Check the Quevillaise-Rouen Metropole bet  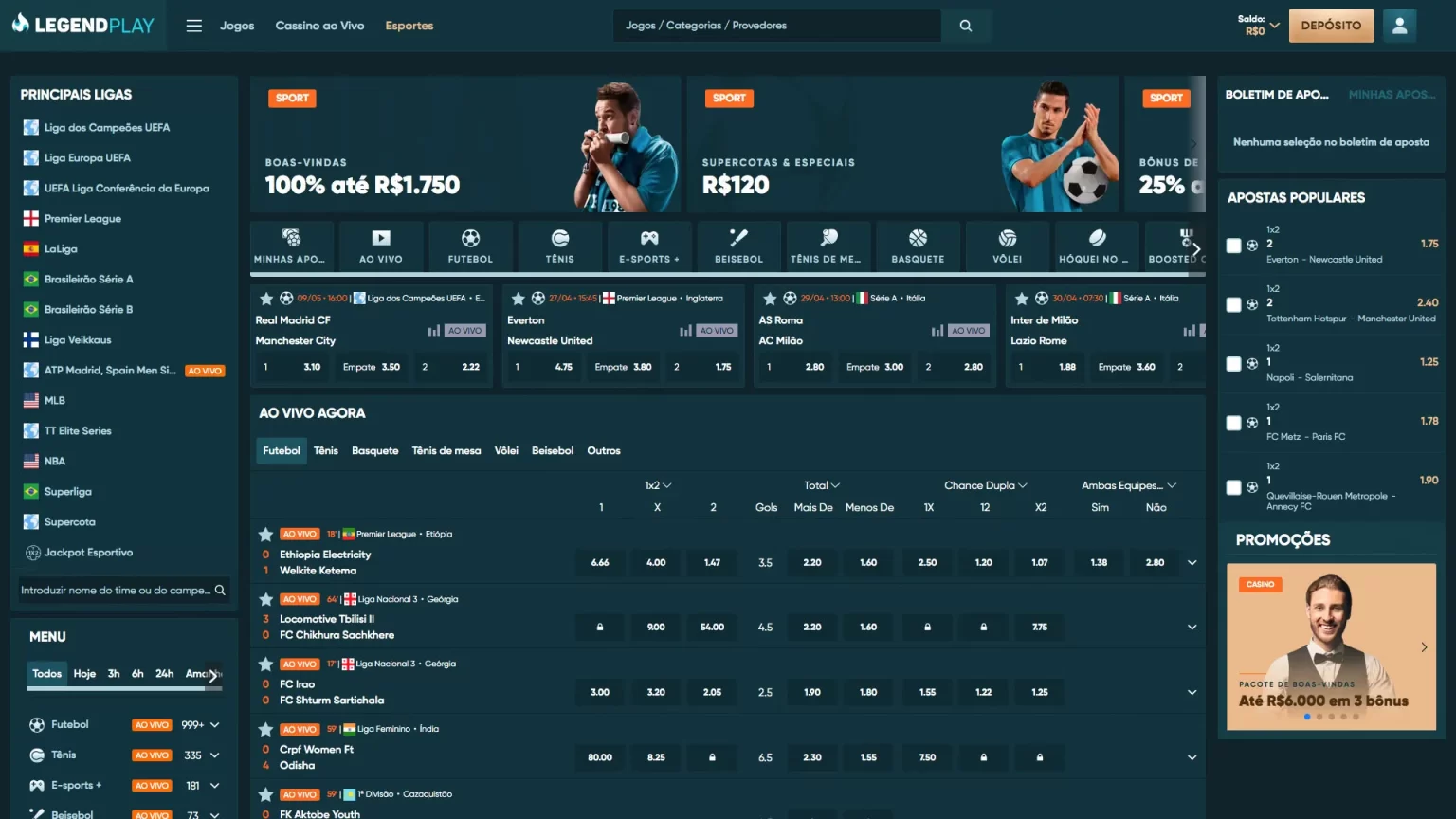point(1233,487)
